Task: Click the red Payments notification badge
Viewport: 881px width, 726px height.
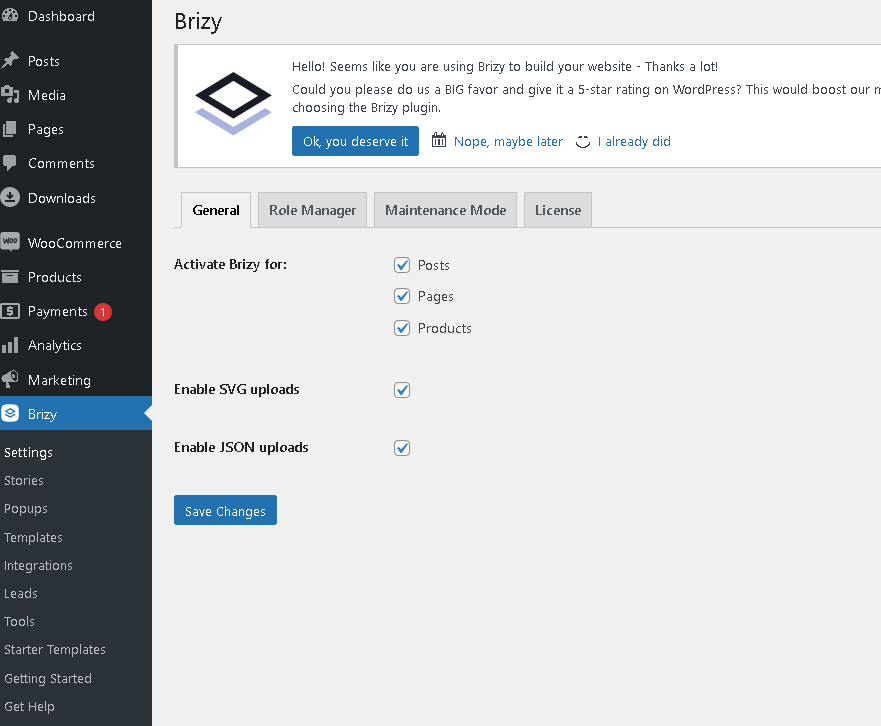Action: pyautogui.click(x=103, y=312)
